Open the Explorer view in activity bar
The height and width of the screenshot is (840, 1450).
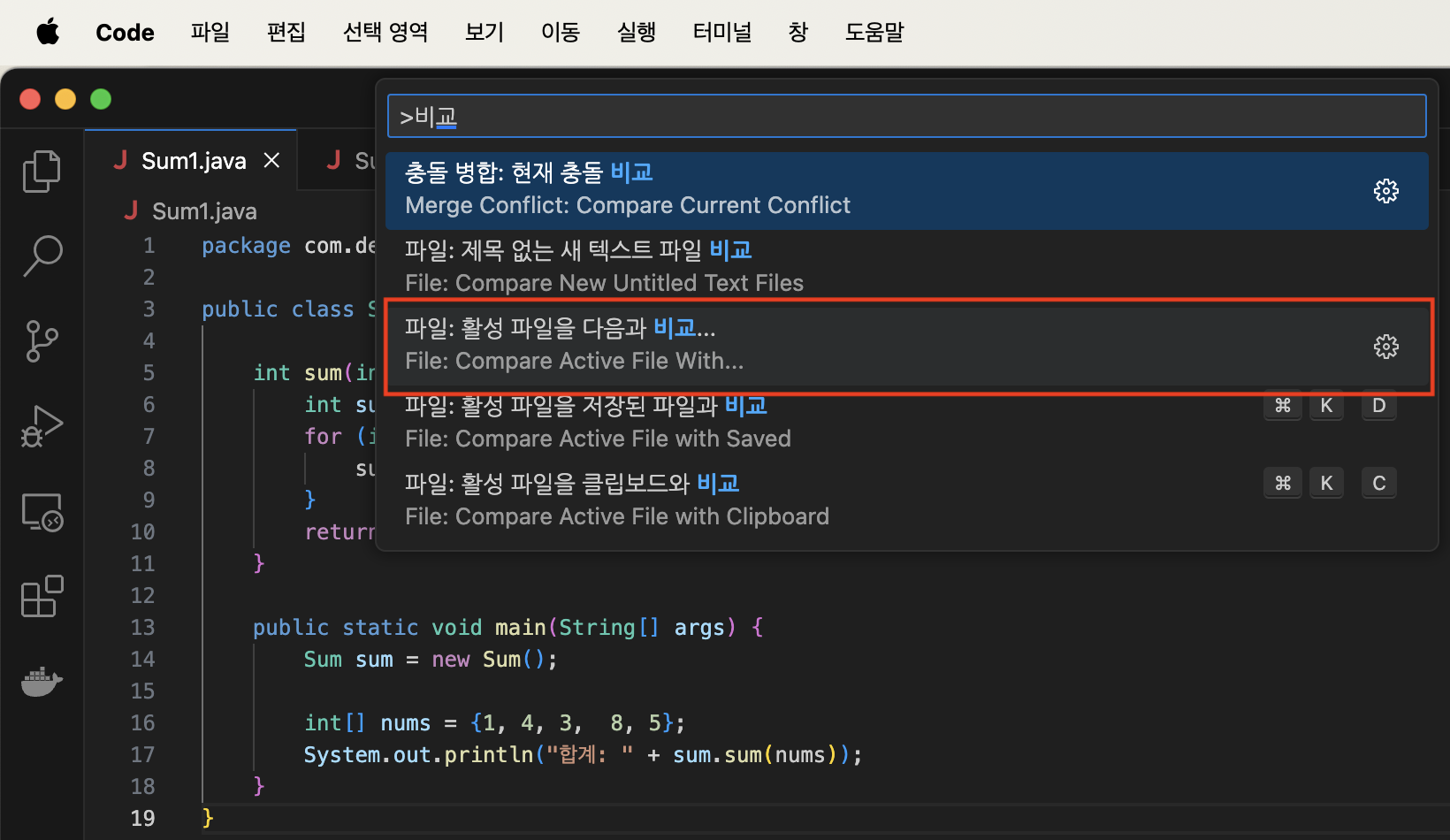[42, 171]
